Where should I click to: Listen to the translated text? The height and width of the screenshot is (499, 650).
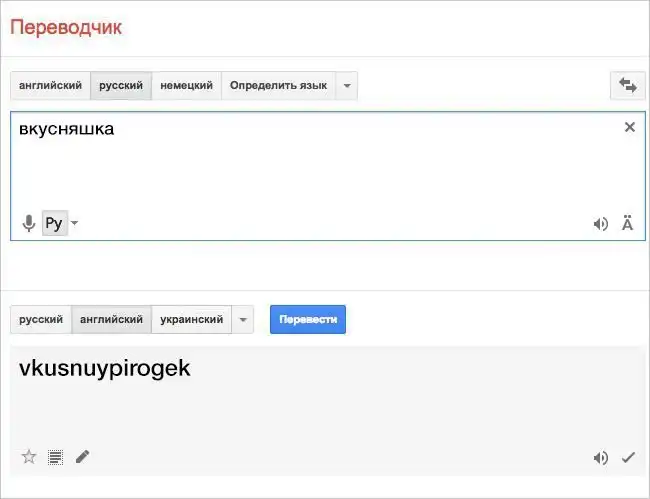click(x=600, y=458)
